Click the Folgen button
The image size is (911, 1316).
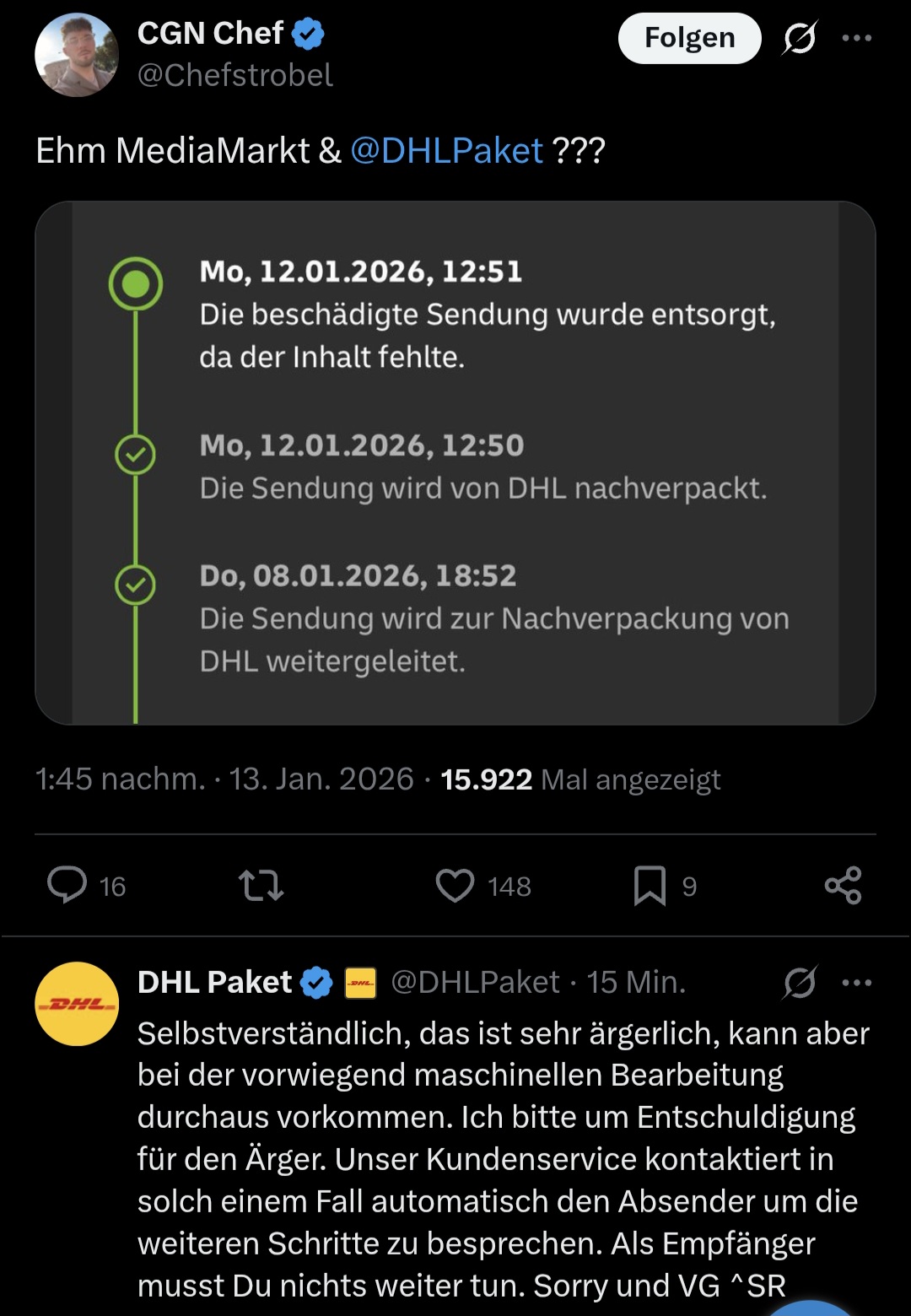(x=689, y=38)
